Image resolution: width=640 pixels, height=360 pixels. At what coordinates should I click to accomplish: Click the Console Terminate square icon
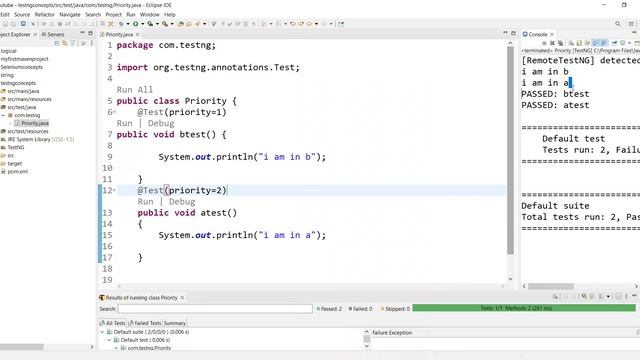[x=544, y=43]
